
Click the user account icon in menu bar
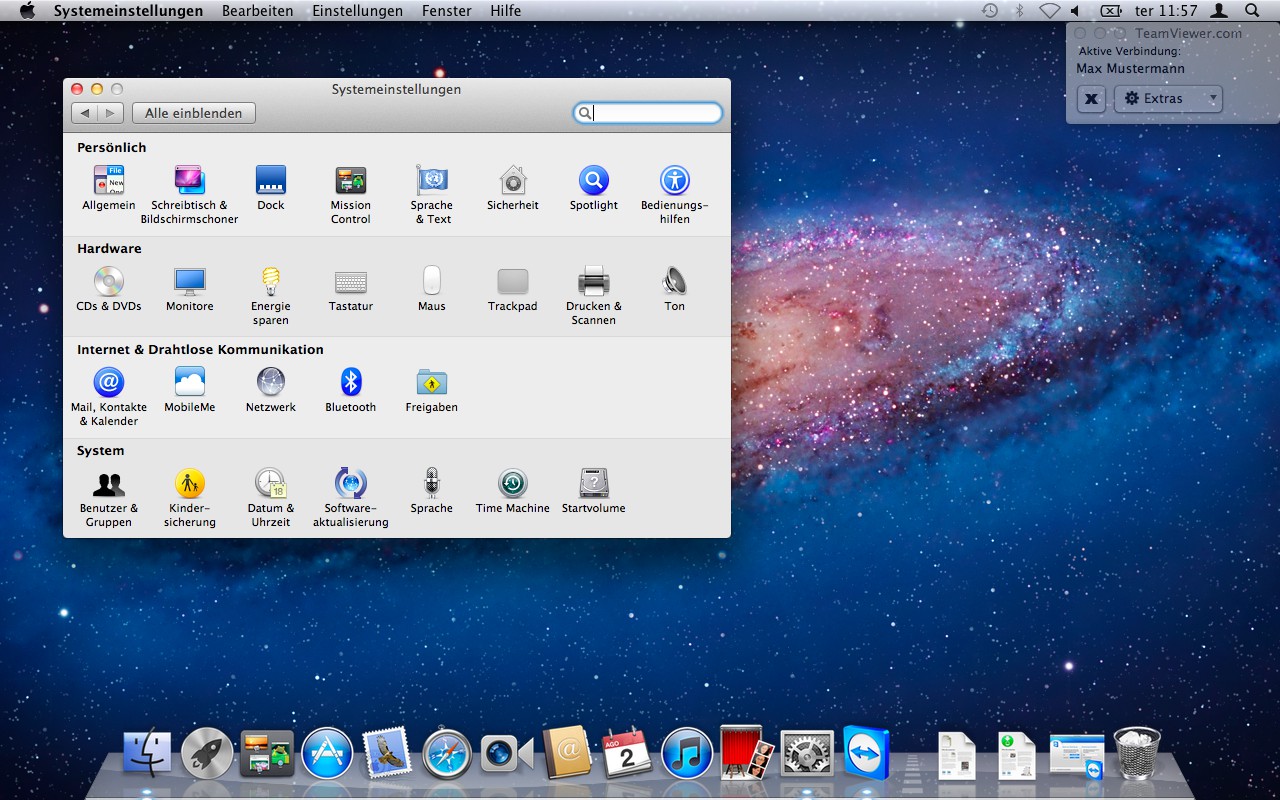(1219, 11)
